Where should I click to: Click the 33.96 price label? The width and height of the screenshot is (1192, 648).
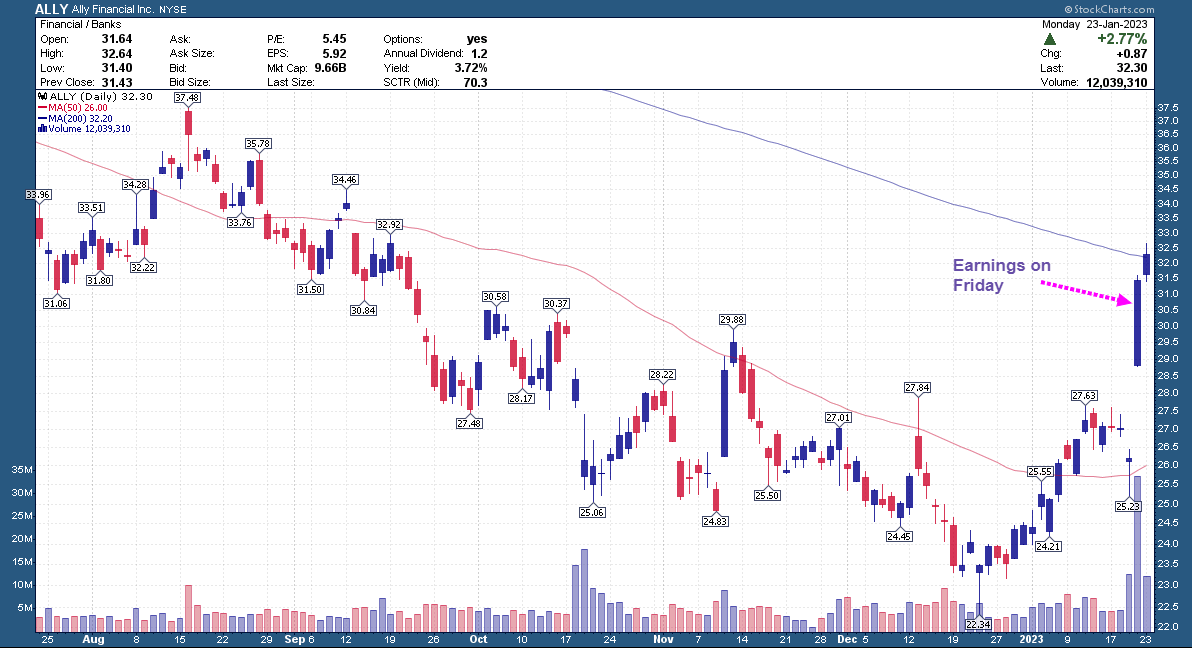(38, 195)
